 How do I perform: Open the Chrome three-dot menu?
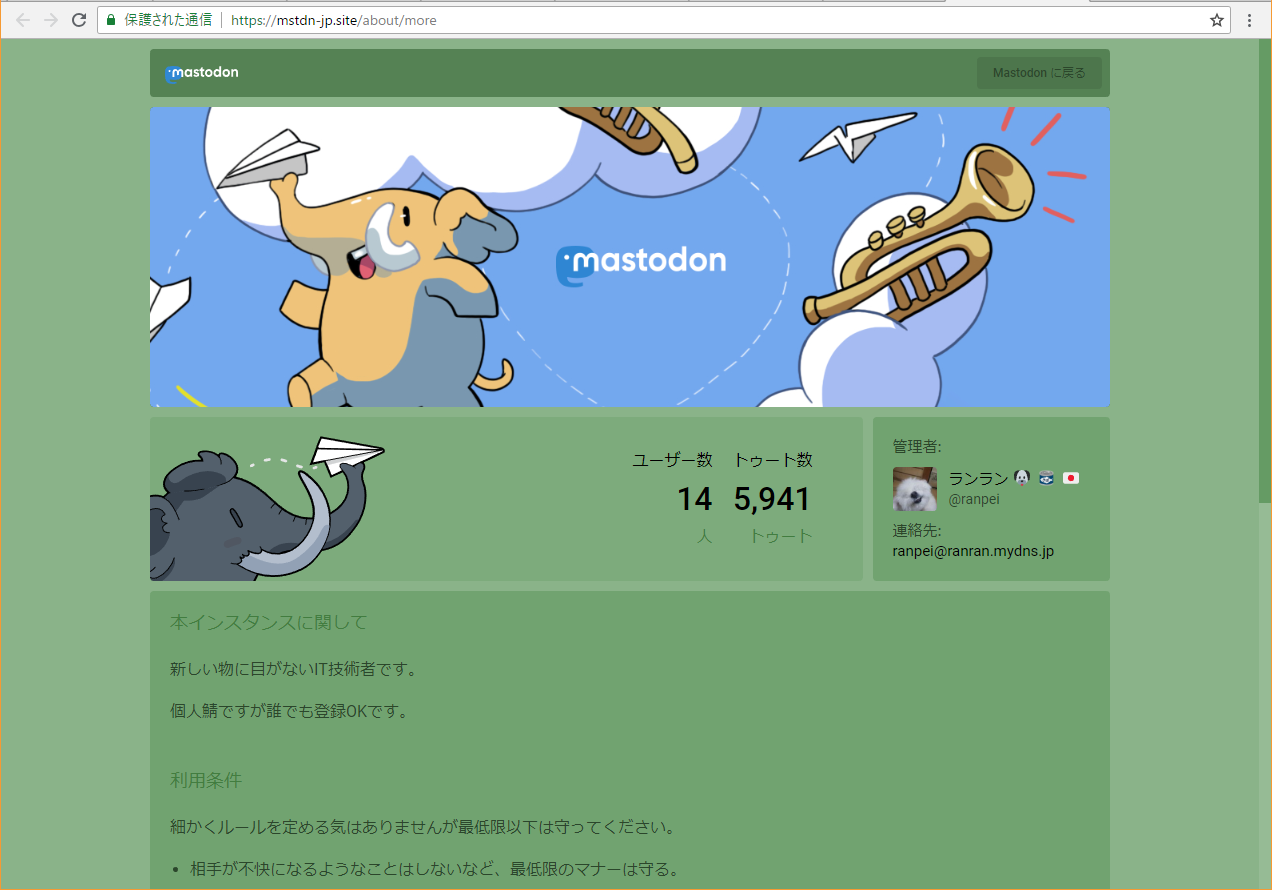pyautogui.click(x=1250, y=20)
